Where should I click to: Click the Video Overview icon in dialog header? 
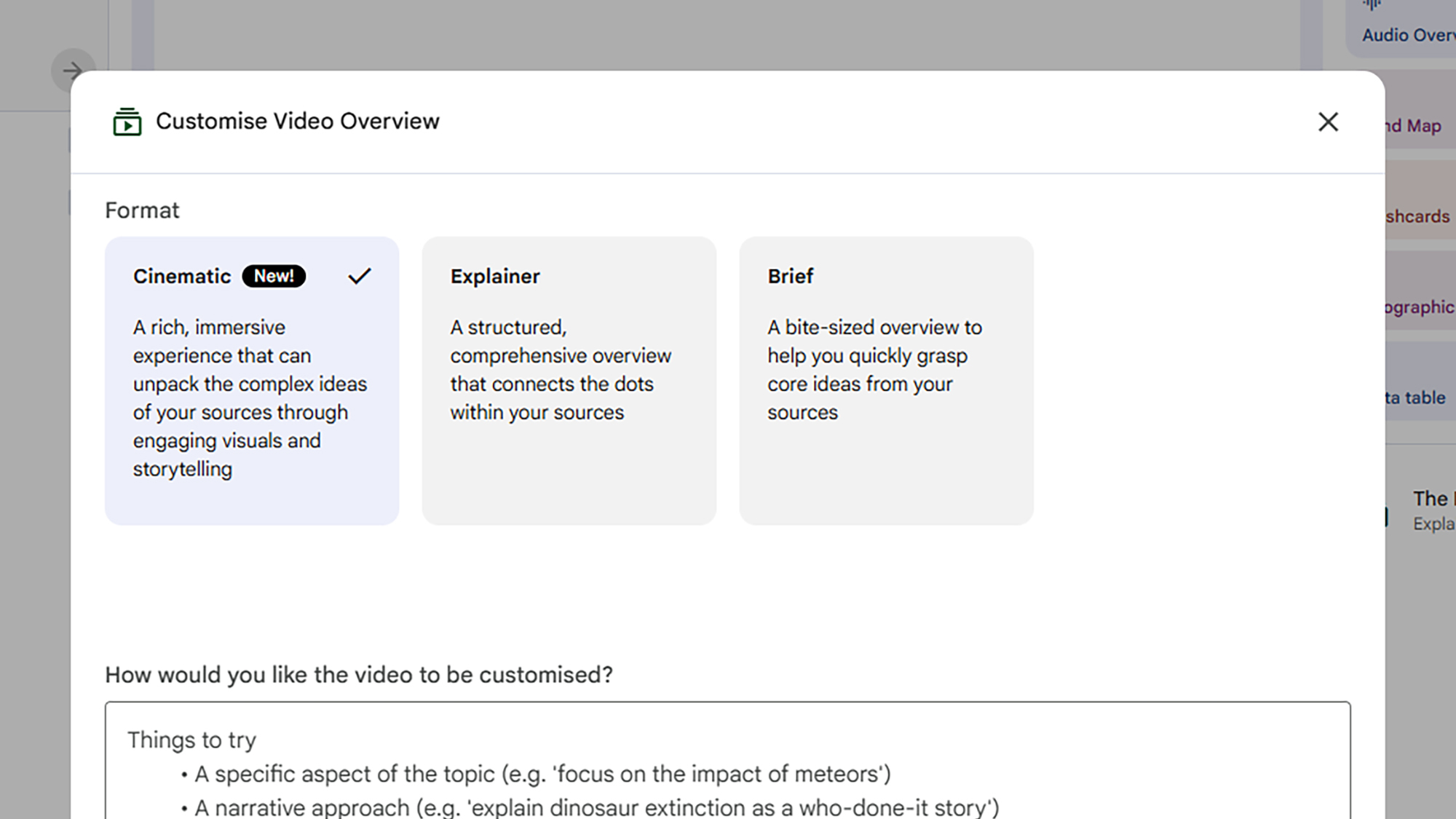click(x=127, y=122)
